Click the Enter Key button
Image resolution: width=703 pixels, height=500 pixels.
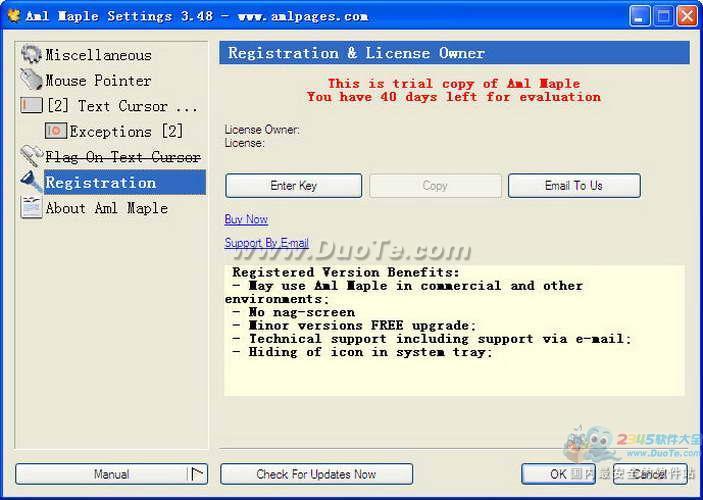[x=294, y=186]
